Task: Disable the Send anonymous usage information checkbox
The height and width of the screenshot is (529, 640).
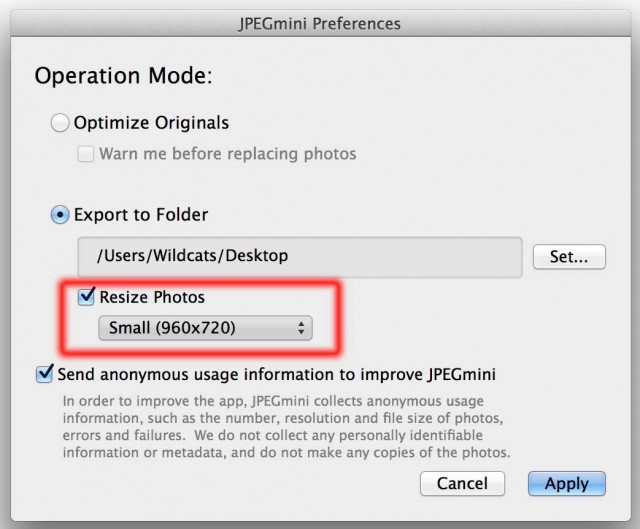Action: click(x=44, y=375)
